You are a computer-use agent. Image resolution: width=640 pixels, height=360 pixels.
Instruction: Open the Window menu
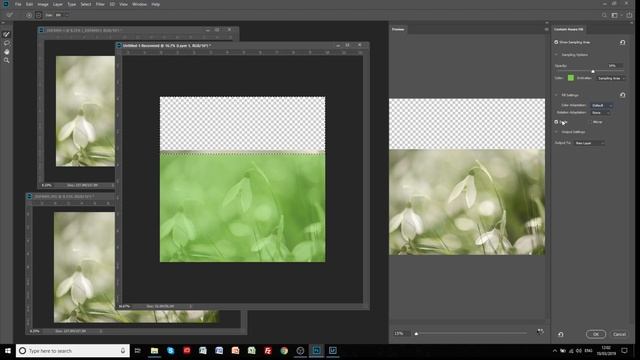[x=139, y=4]
